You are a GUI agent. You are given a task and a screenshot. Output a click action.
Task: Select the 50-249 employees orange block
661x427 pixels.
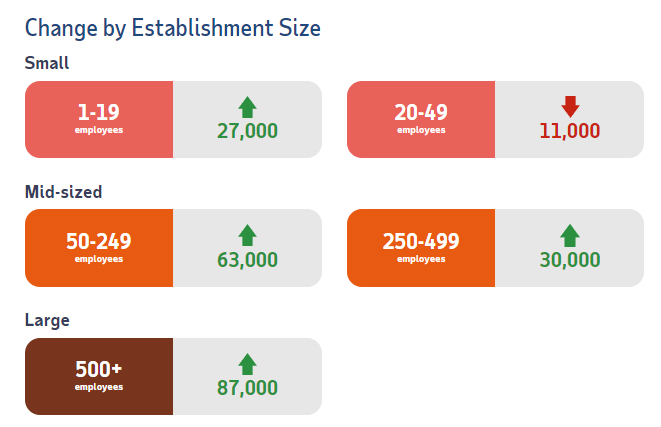tap(99, 247)
